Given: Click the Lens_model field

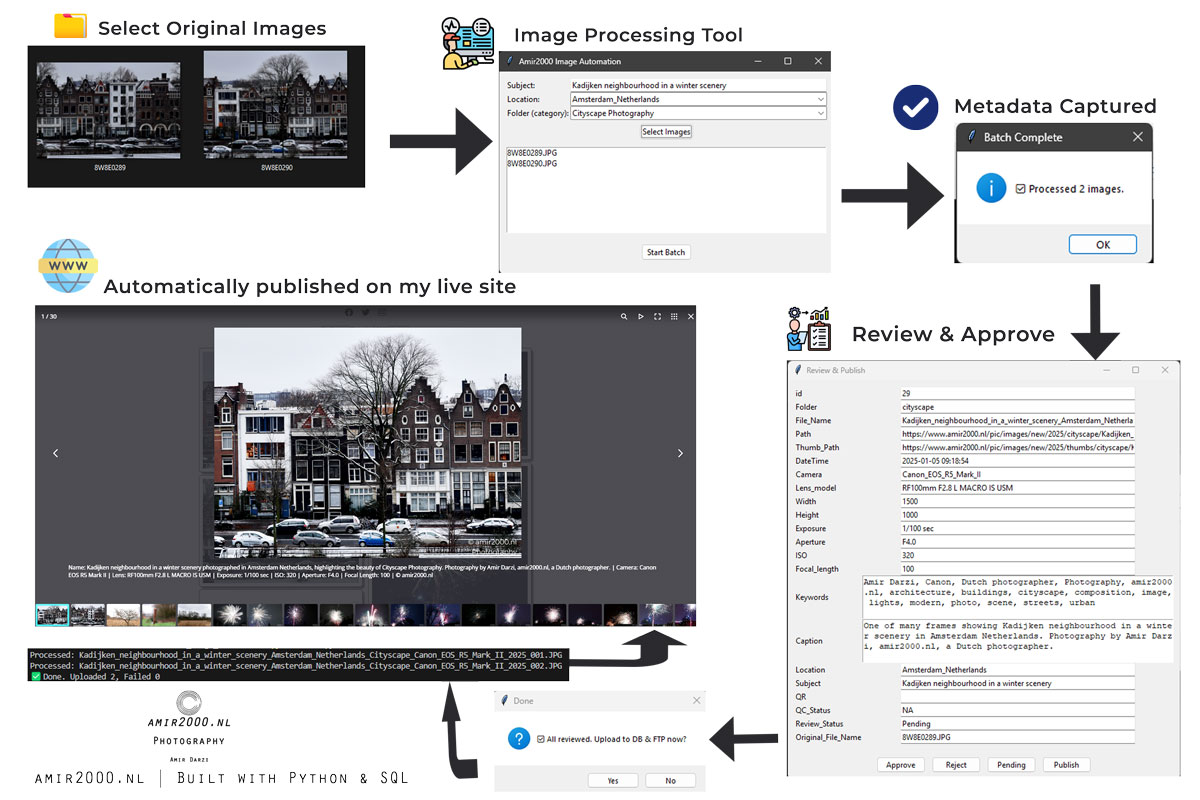Looking at the screenshot, I should pyautogui.click(x=1017, y=488).
